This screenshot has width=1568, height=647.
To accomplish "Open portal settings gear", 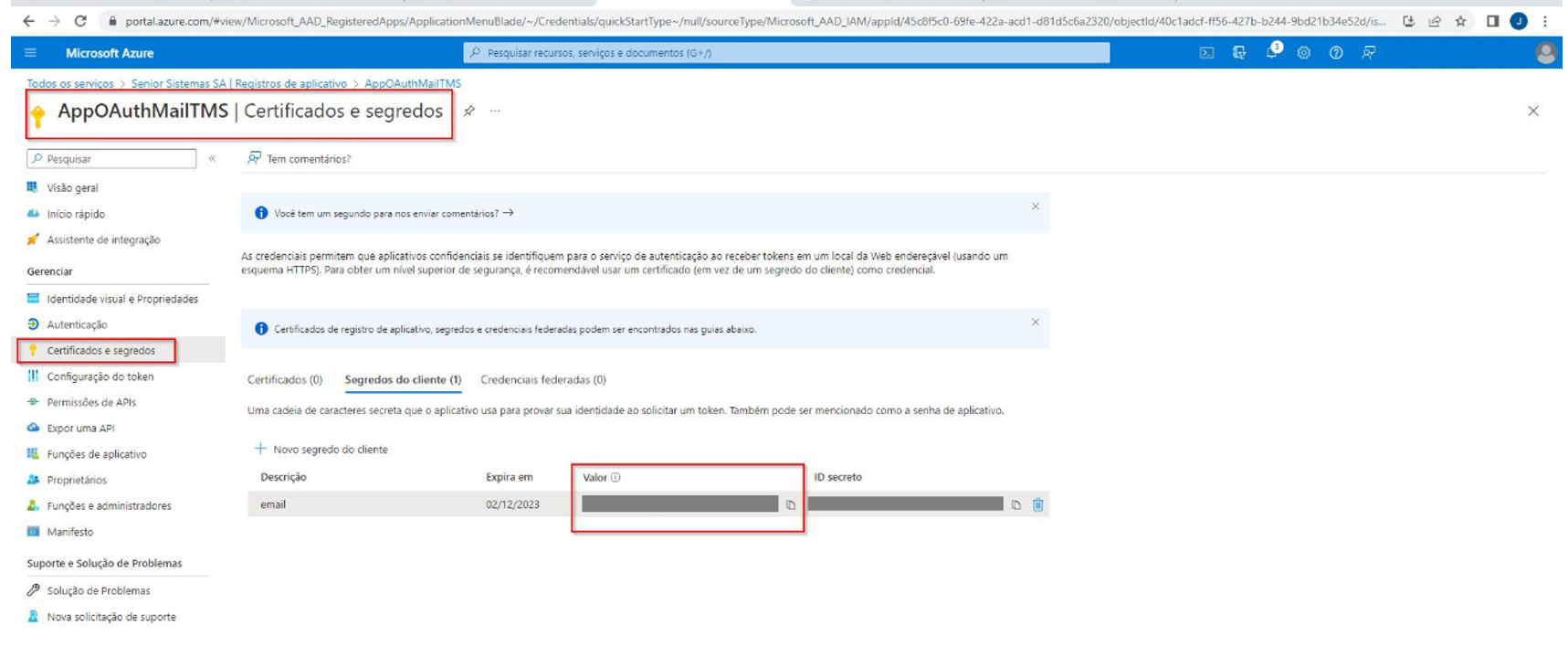I will (x=1303, y=53).
